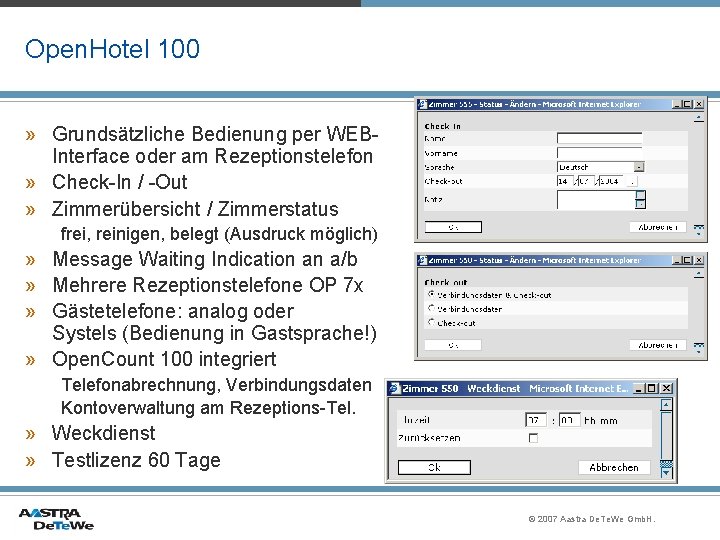Click the Internet Explorer icon in Check-out window title
This screenshot has width=720, height=540.
422,260
